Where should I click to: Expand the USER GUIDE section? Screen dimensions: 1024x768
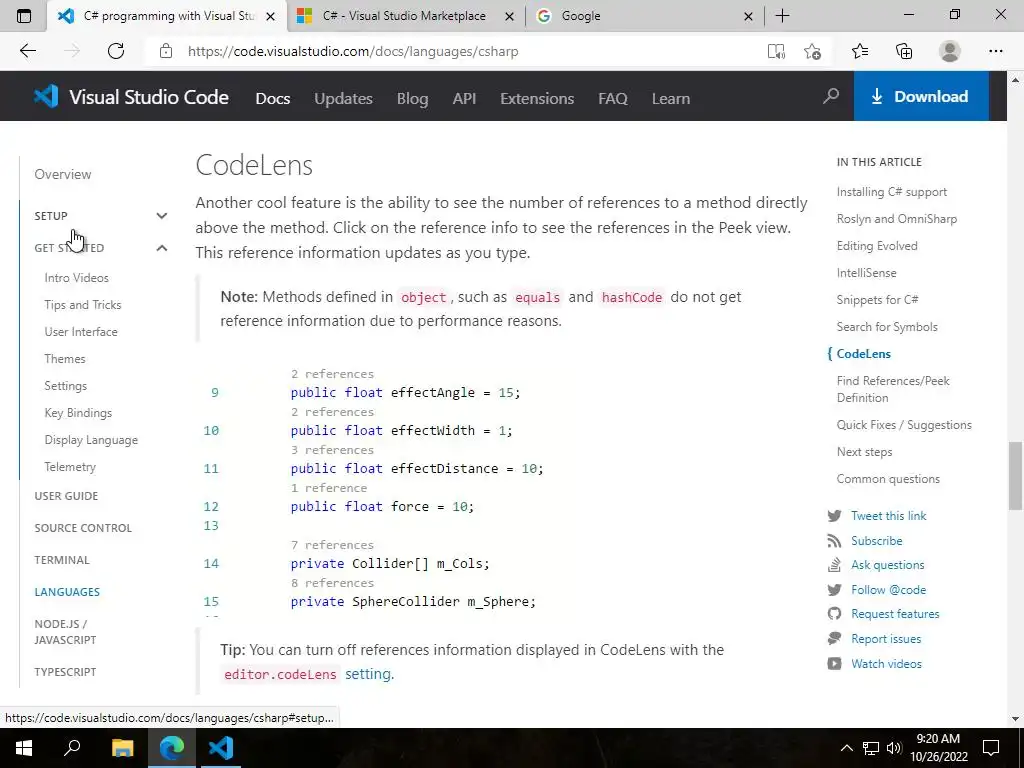[66, 496]
